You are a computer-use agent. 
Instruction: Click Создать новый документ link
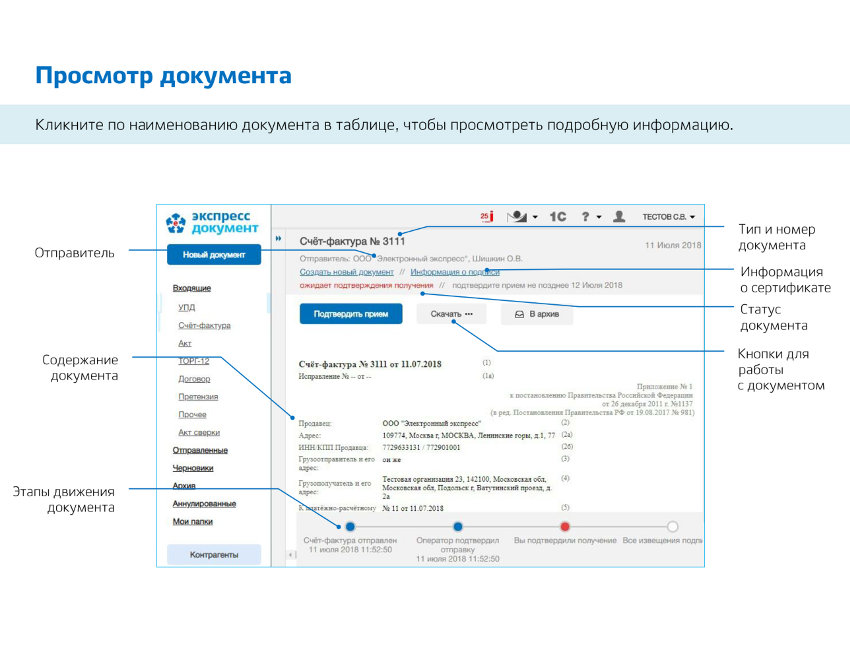pos(346,272)
